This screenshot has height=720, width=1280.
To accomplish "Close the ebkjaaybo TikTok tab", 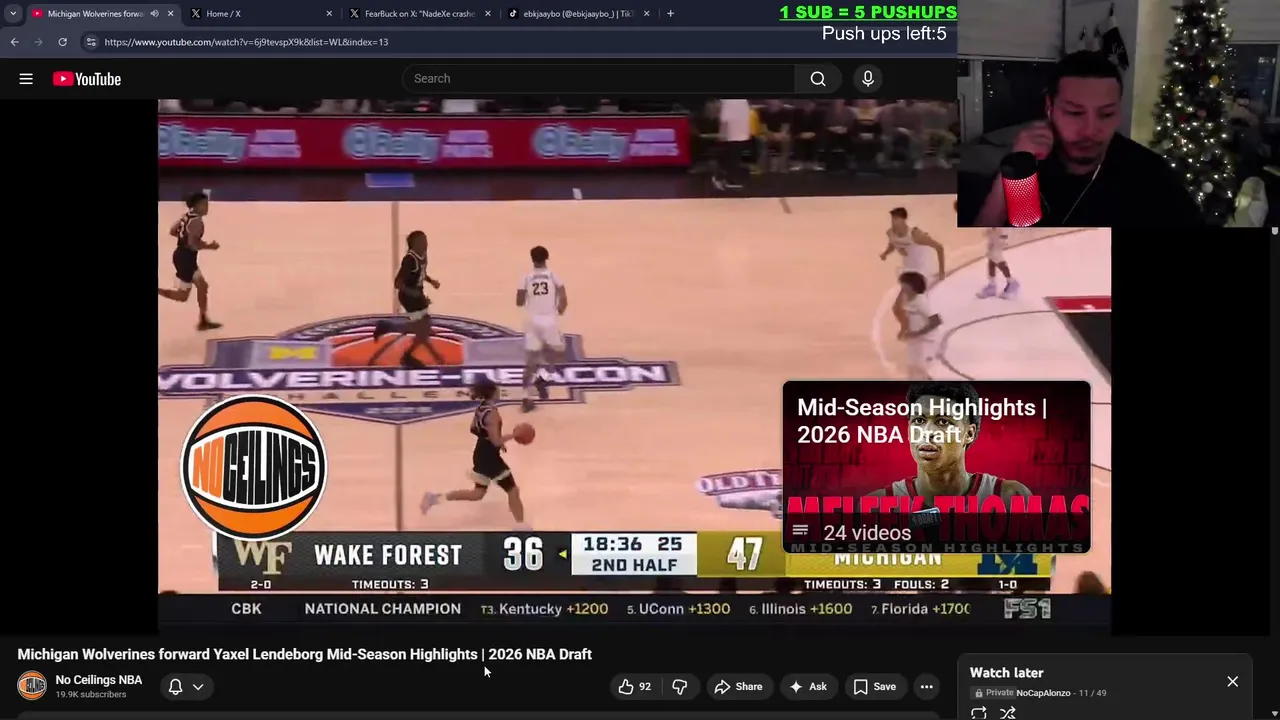I will tap(646, 14).
